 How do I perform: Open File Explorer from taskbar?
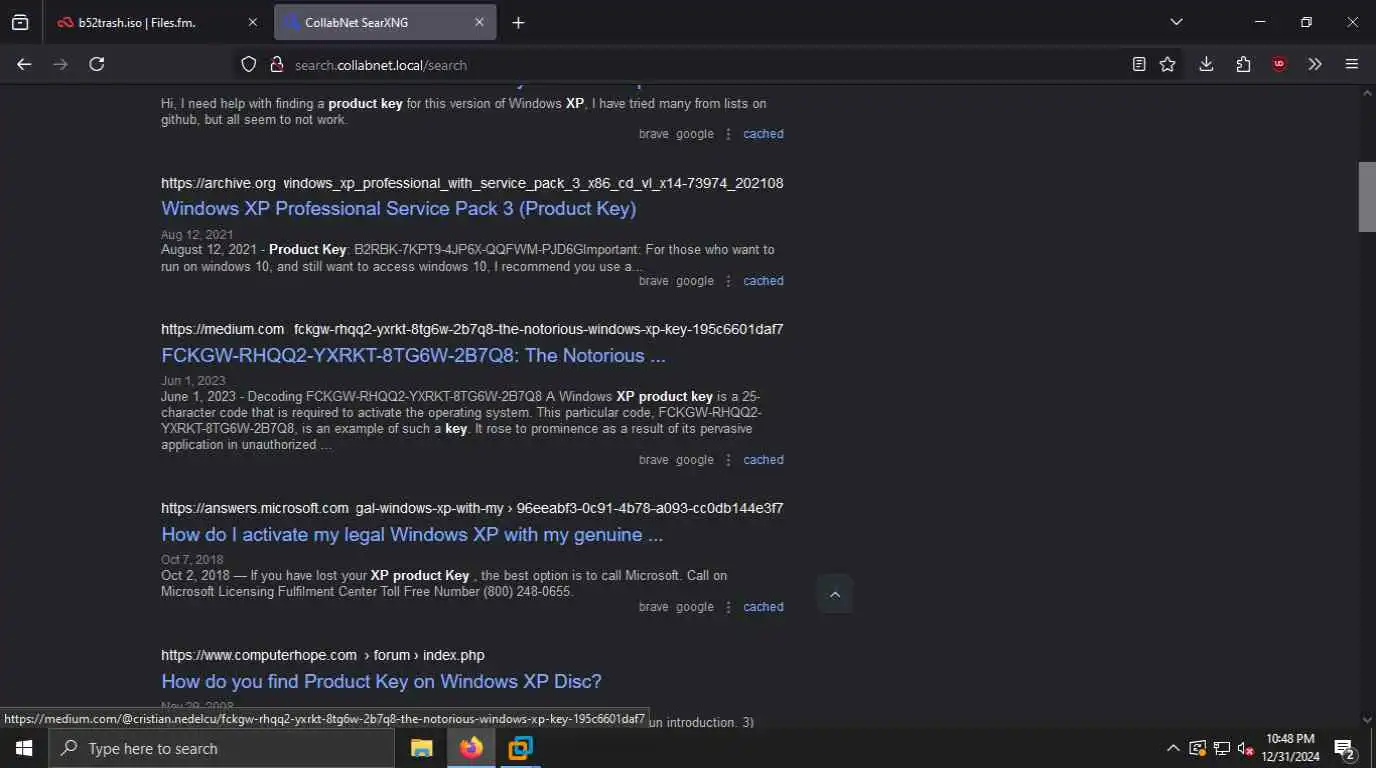click(422, 748)
